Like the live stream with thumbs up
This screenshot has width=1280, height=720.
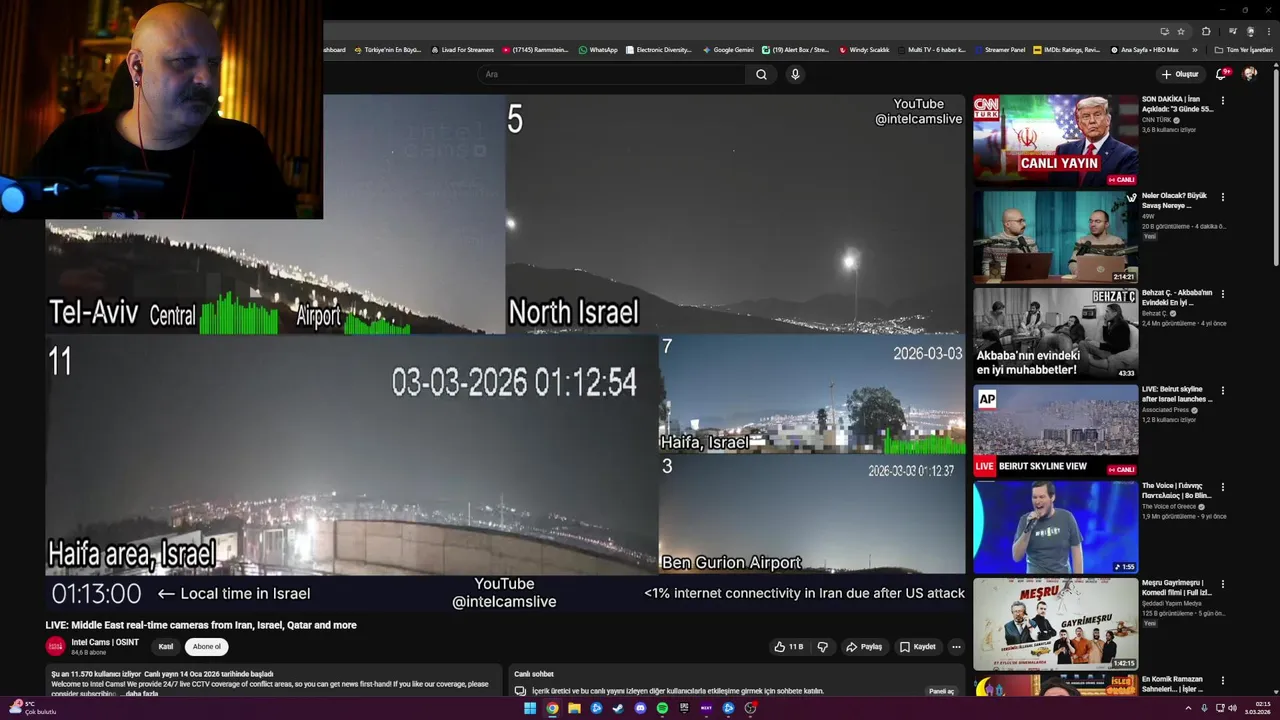789,647
